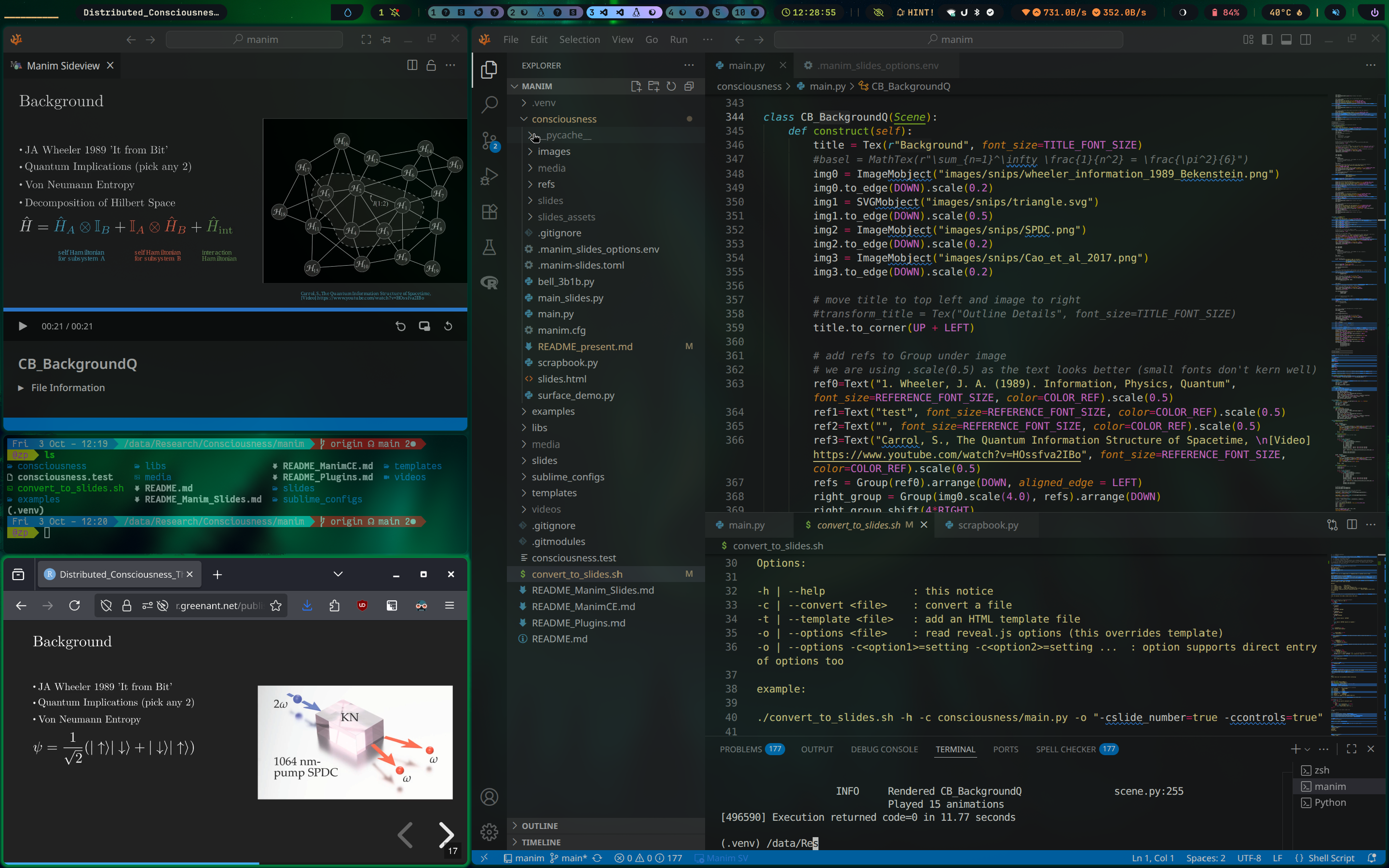Open the Selection menu
This screenshot has height=868, width=1389.
pyautogui.click(x=579, y=39)
